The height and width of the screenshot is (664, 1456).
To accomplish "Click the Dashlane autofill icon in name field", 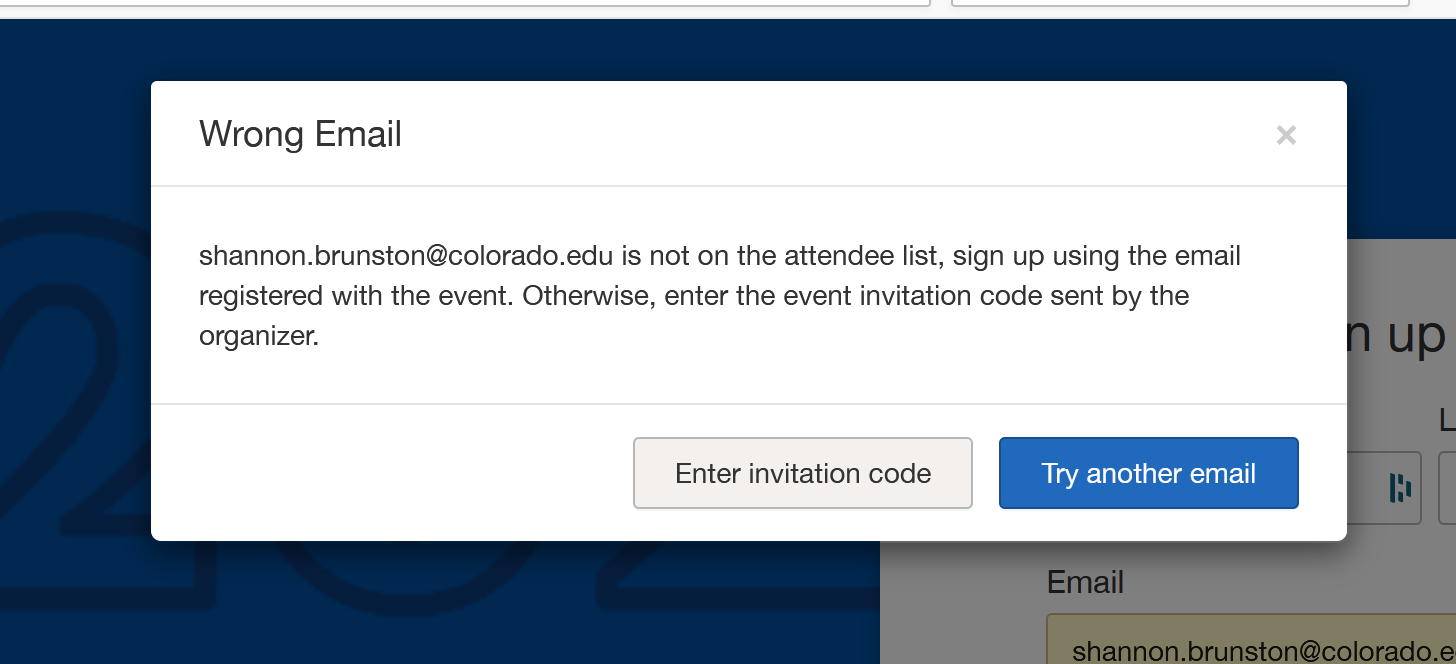I will (1400, 488).
